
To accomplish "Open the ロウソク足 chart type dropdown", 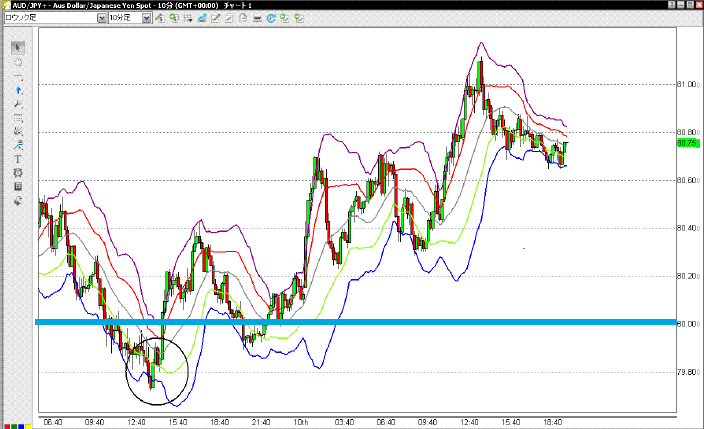I will coord(98,18).
